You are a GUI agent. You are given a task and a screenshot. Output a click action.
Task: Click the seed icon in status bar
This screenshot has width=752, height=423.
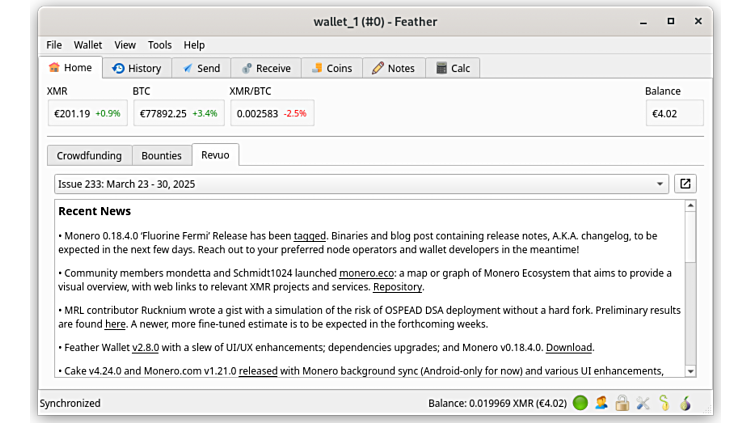(x=664, y=403)
